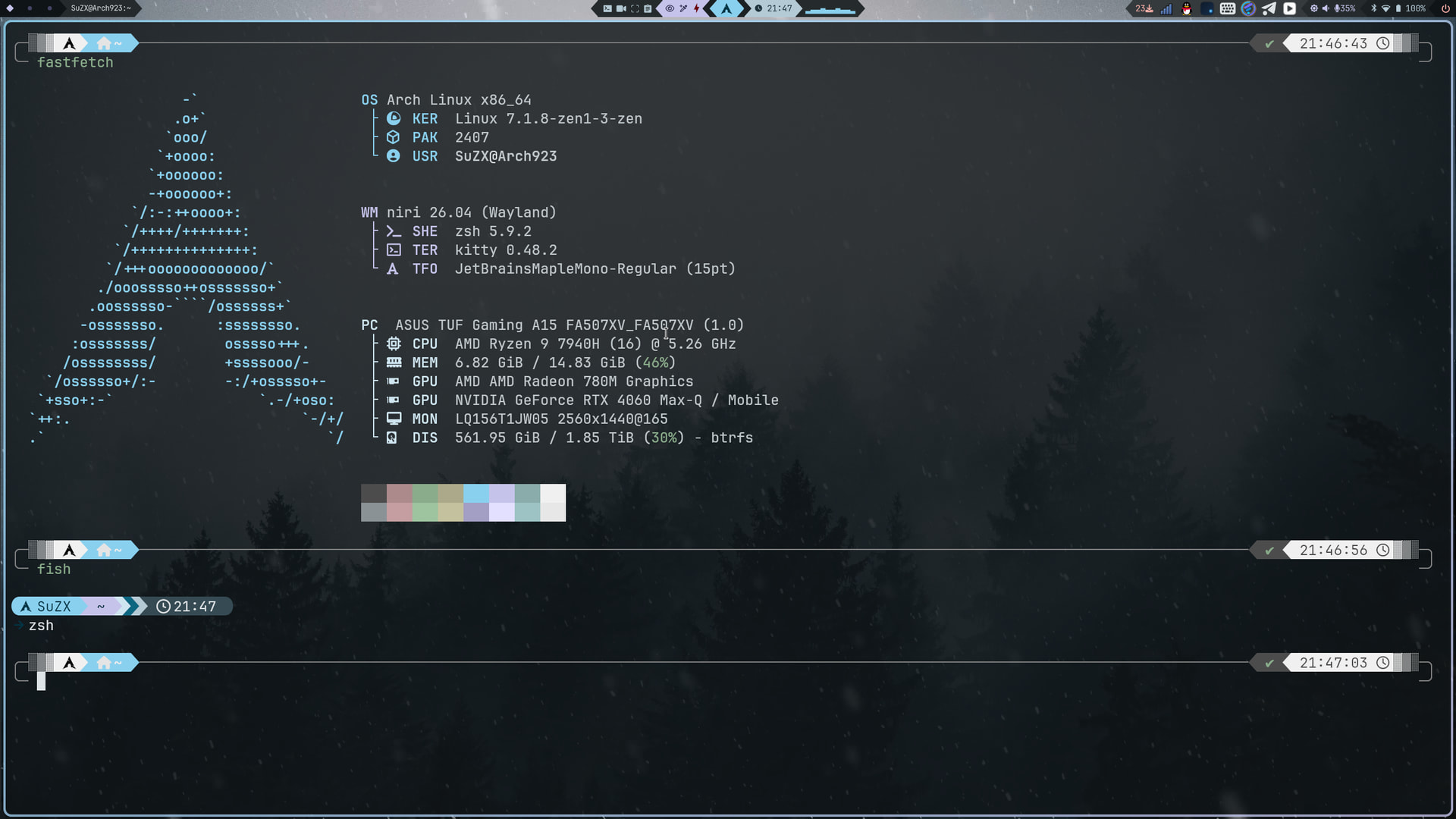Click the battery indicator showing 100%
The image size is (1456, 819).
[x=1410, y=8]
